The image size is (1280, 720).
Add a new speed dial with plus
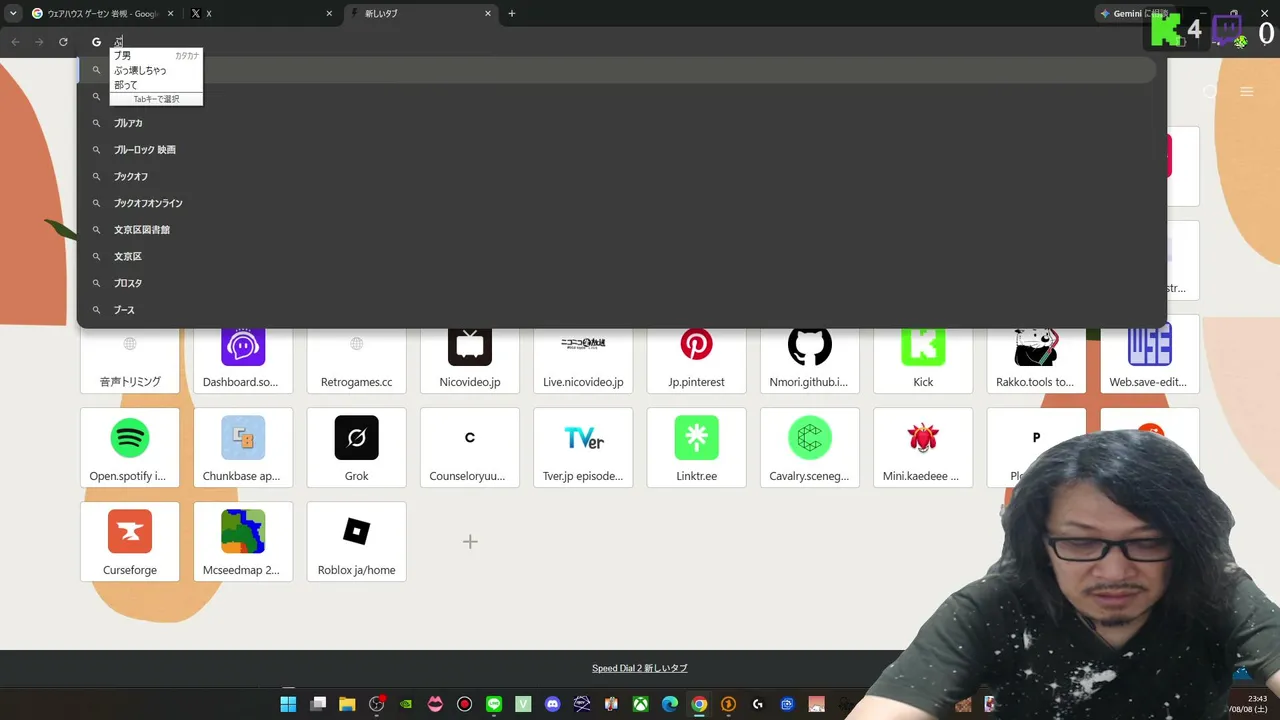[x=470, y=542]
